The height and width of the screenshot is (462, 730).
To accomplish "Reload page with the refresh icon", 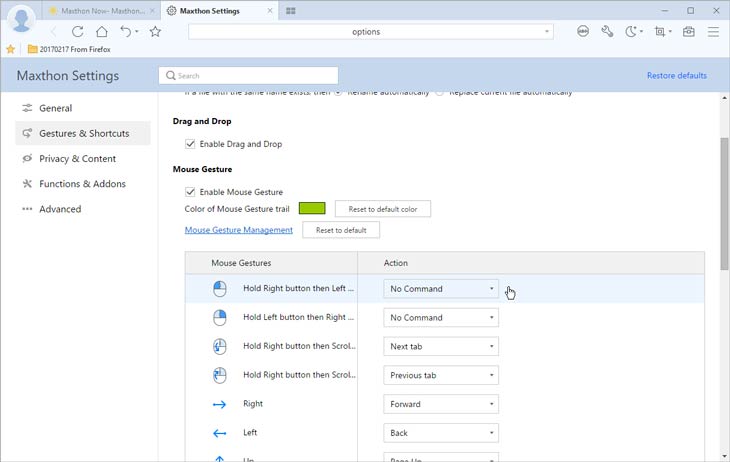I will coord(78,32).
